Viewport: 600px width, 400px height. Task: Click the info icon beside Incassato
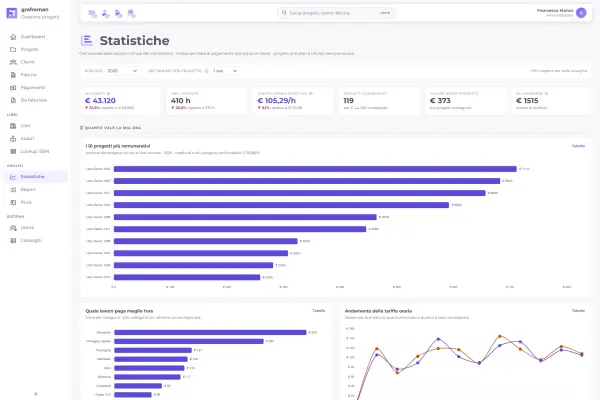coord(109,93)
